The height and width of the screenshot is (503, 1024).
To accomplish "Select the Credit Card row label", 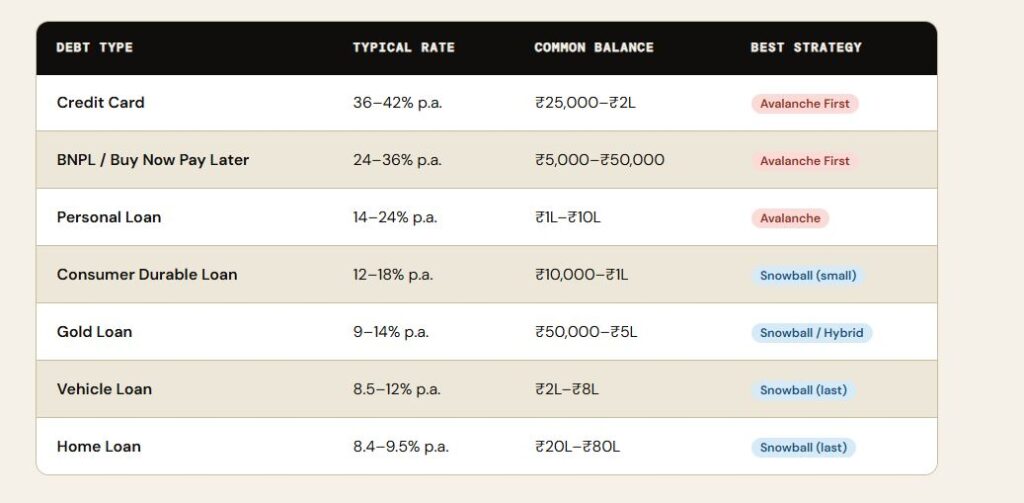I will pyautogui.click(x=100, y=103).
